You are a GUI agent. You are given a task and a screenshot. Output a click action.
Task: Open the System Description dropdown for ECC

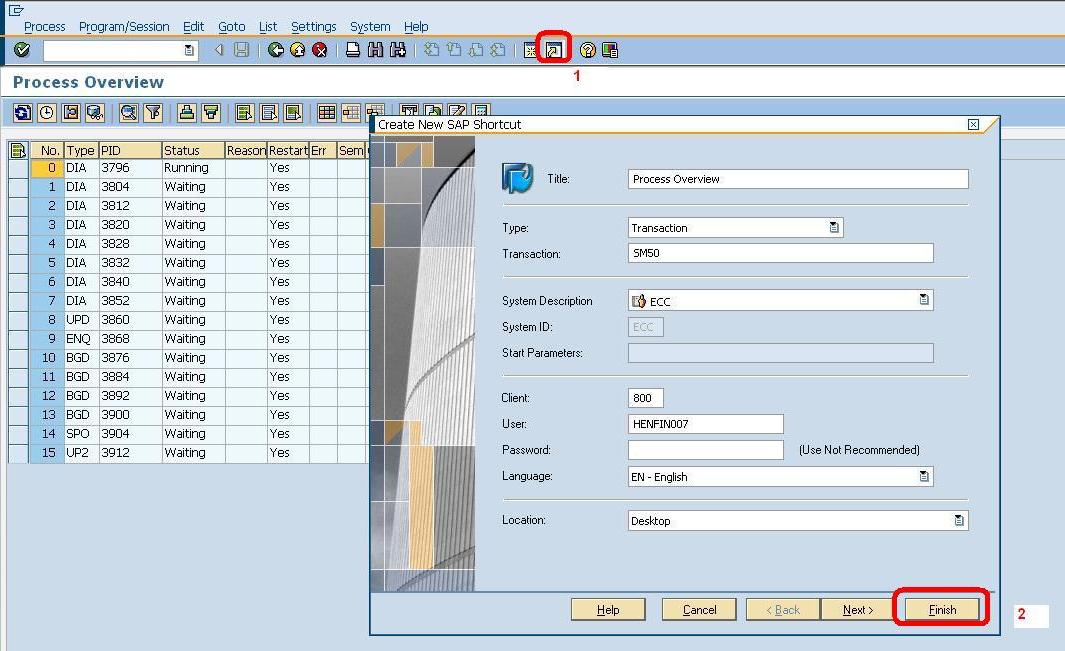coord(925,300)
